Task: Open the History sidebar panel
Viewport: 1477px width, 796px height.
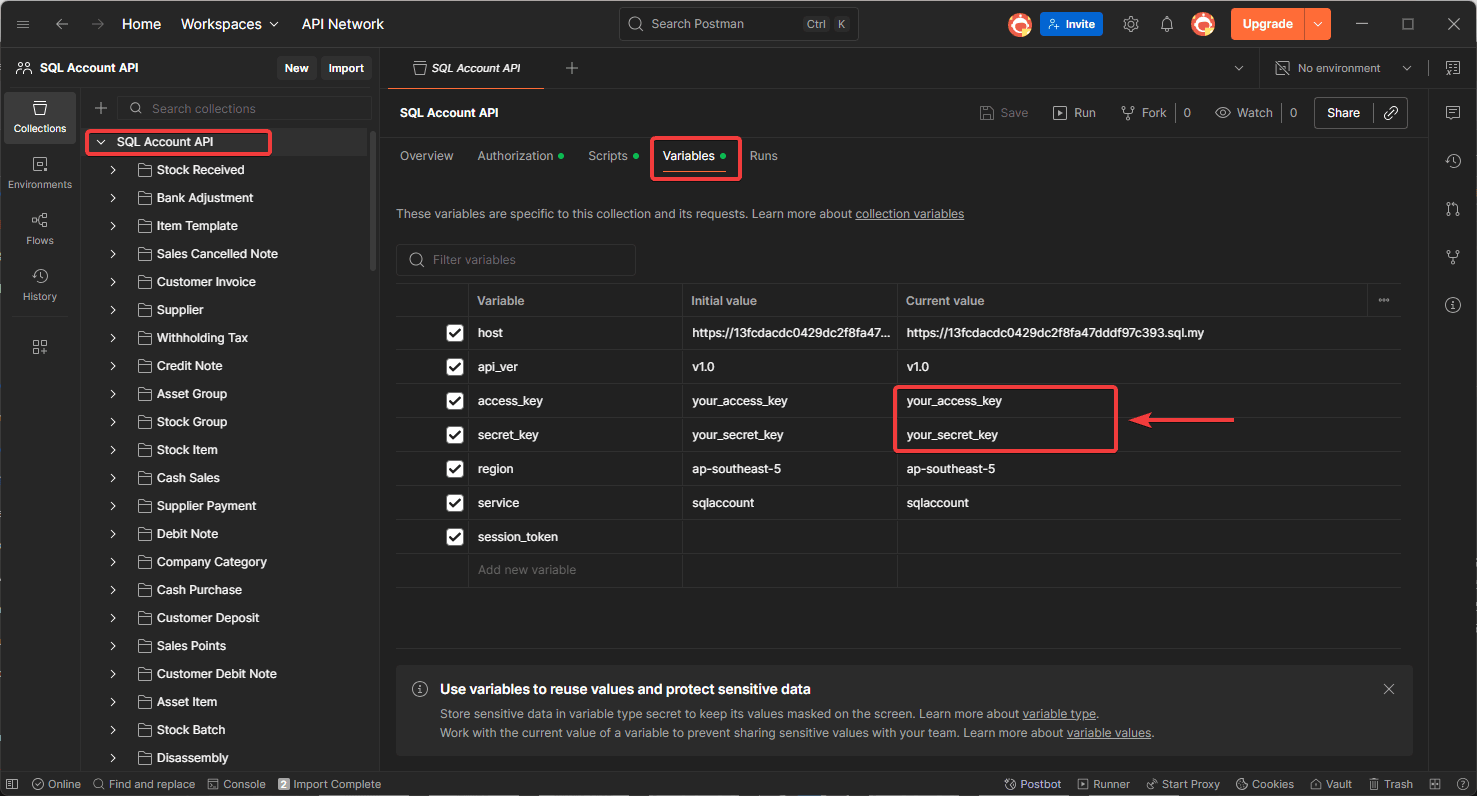Action: (x=40, y=284)
